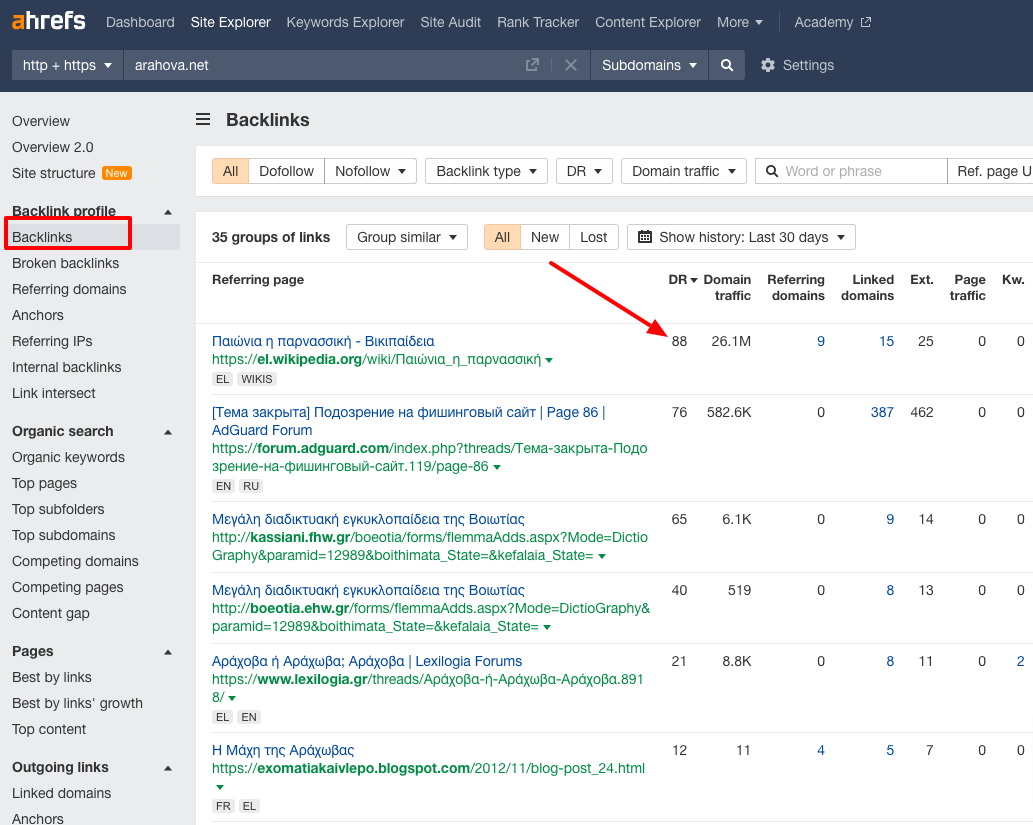Open Competing domains report
The height and width of the screenshot is (825, 1033).
(75, 561)
